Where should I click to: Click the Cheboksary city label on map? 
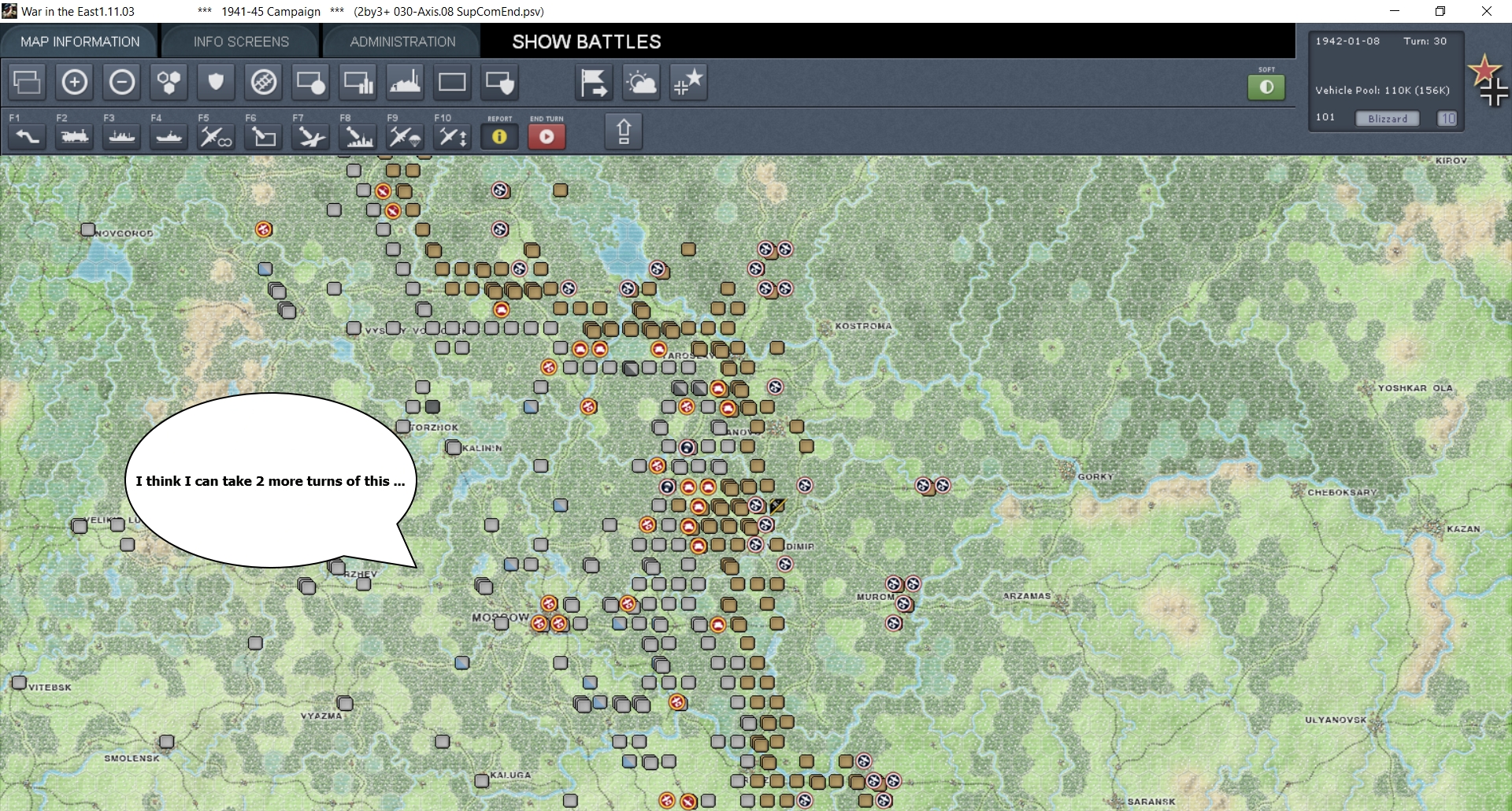(x=1342, y=493)
